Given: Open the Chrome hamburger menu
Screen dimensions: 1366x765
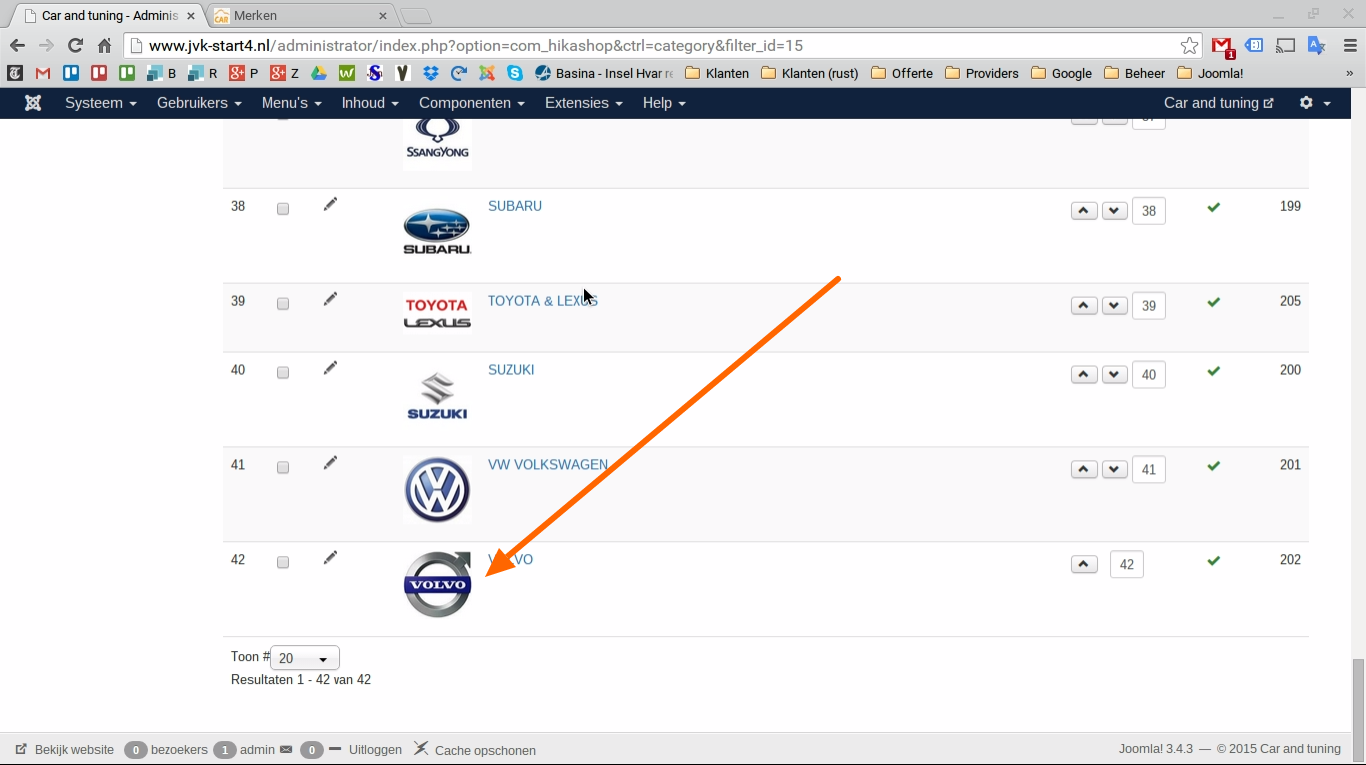Looking at the screenshot, I should [1349, 46].
